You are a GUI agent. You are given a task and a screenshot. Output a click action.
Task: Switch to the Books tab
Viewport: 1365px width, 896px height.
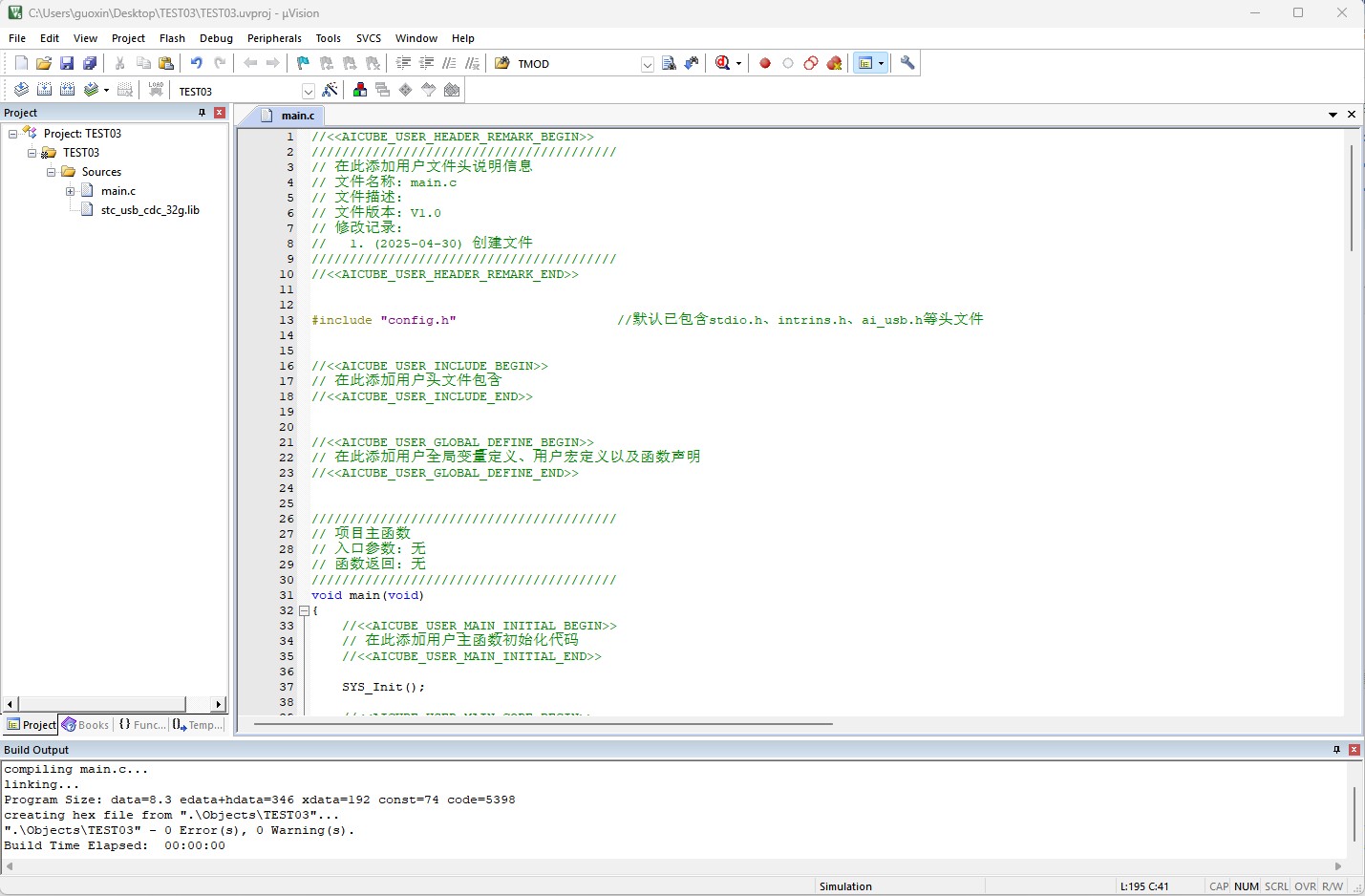(86, 725)
